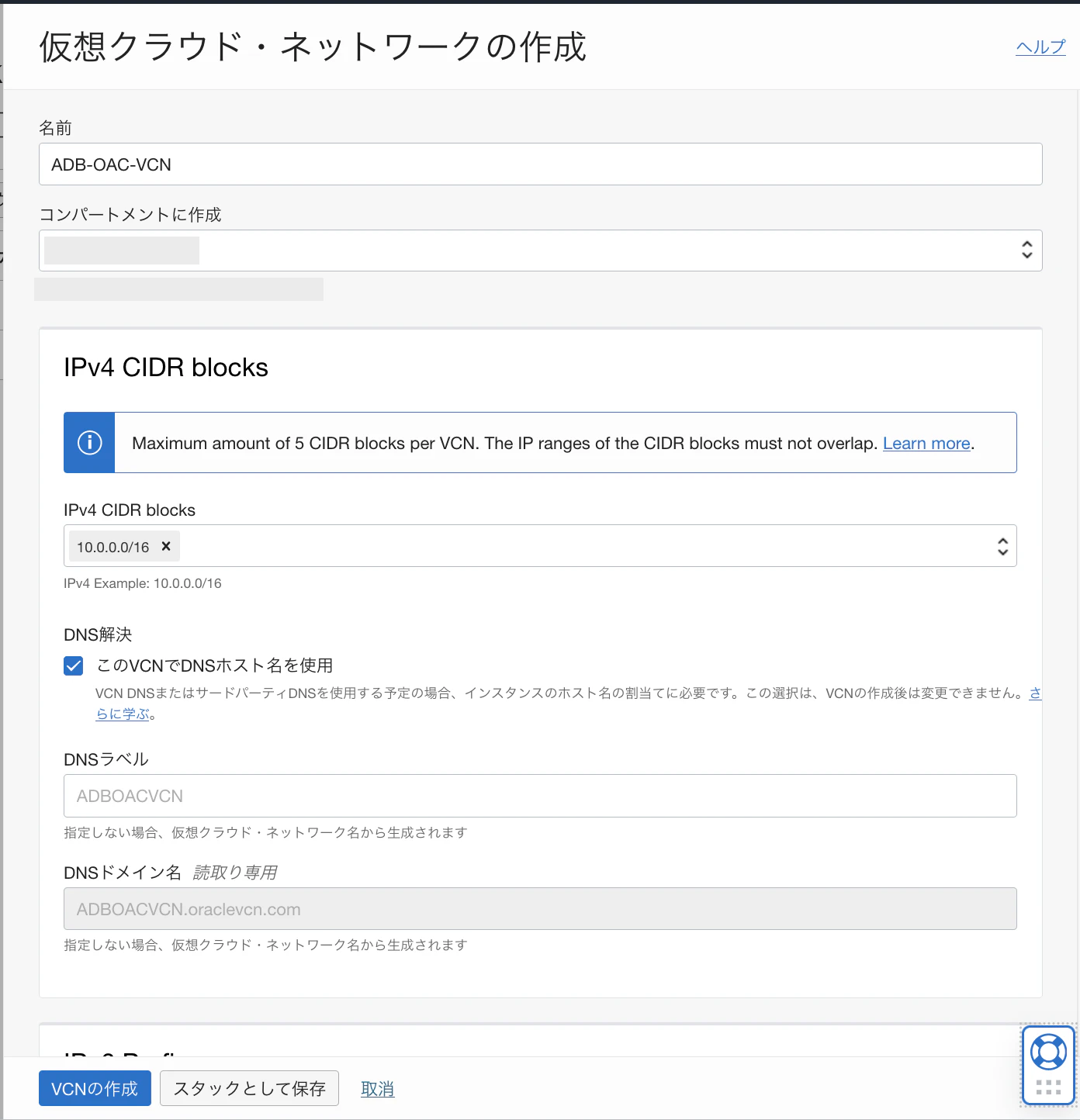Screen dimensions: 1080x1120
Task: Toggle the このVCNでDNSホスト名を使用 checkbox
Action: 74,665
